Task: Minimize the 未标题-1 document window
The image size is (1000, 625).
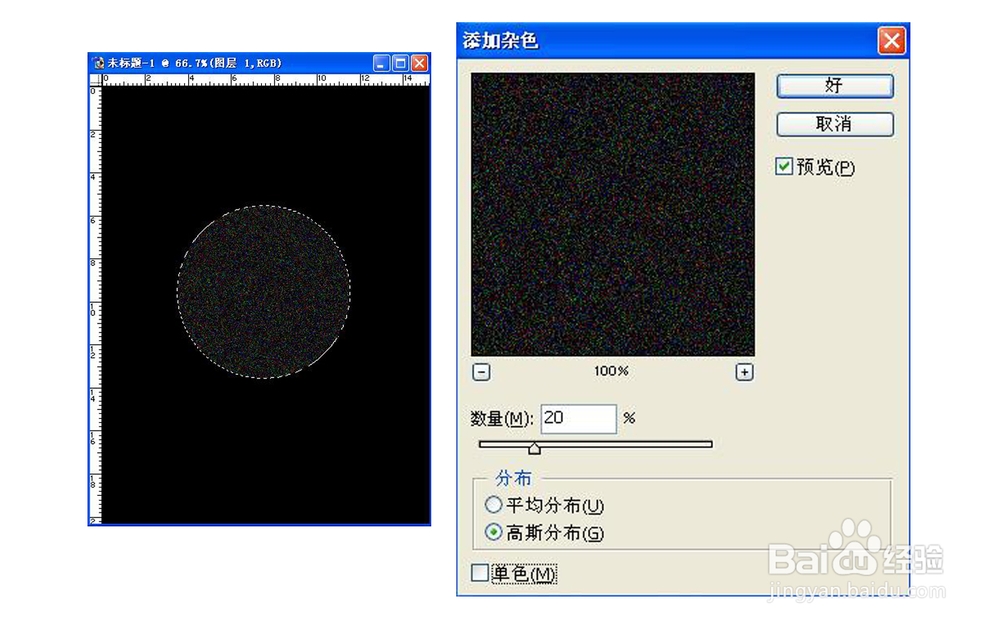Action: (381, 62)
